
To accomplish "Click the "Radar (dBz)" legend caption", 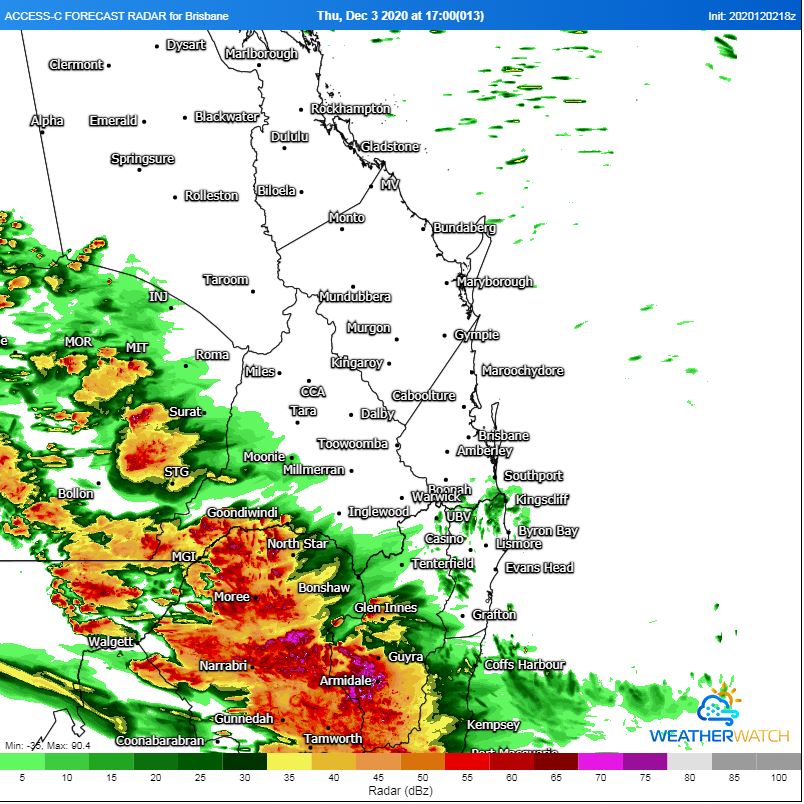I will (400, 791).
